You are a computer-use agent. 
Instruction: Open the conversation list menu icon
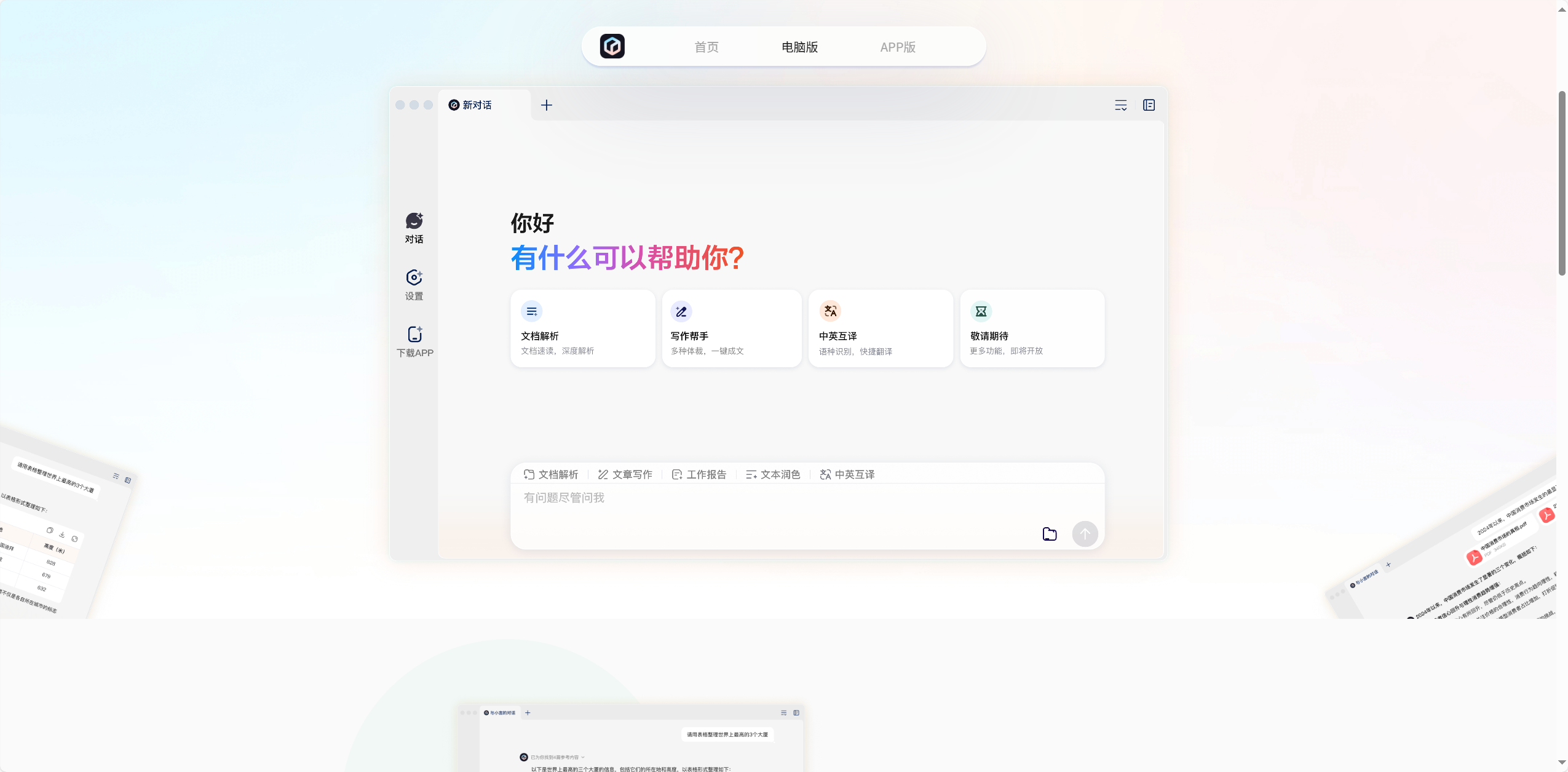click(1121, 105)
